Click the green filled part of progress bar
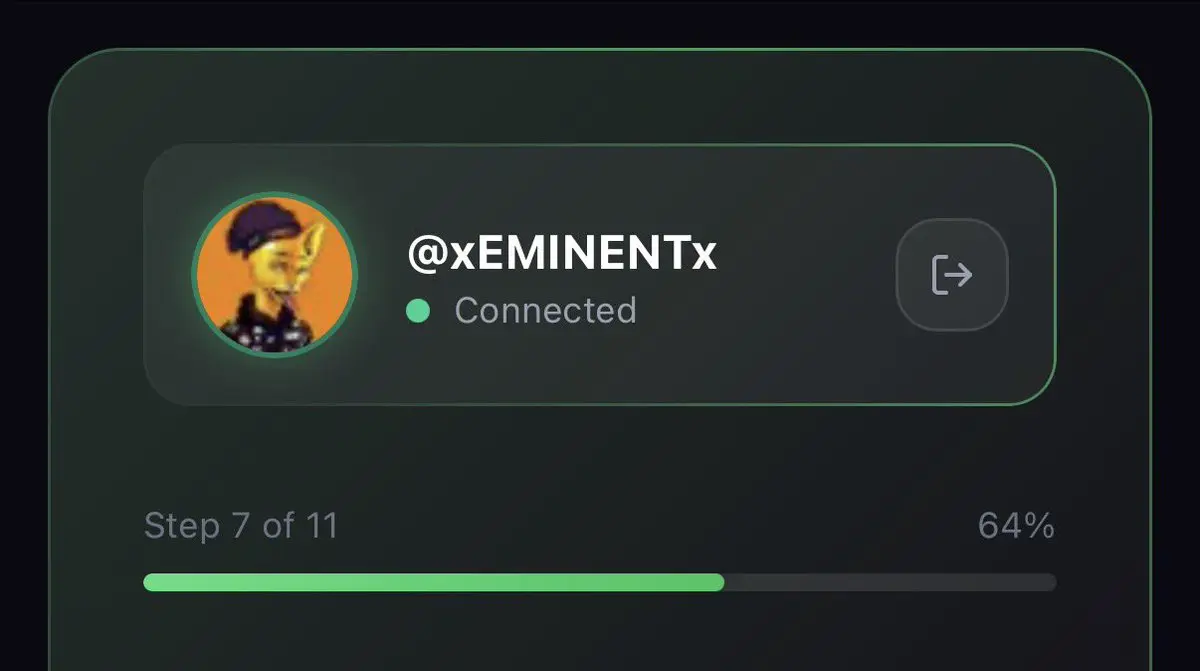 (434, 582)
